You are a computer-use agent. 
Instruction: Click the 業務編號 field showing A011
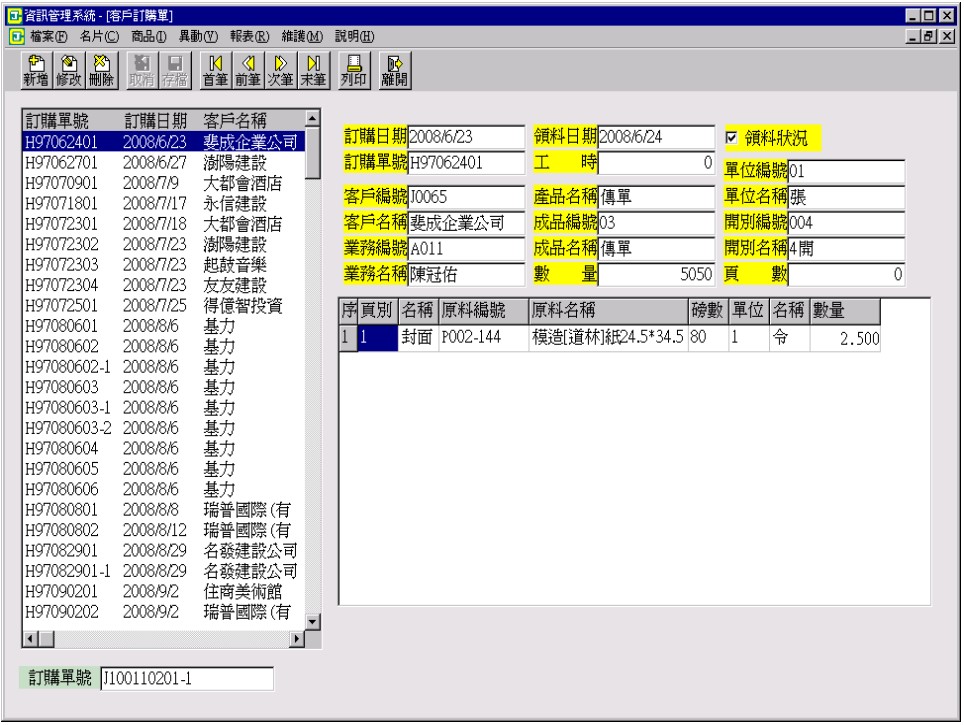pyautogui.click(x=466, y=248)
